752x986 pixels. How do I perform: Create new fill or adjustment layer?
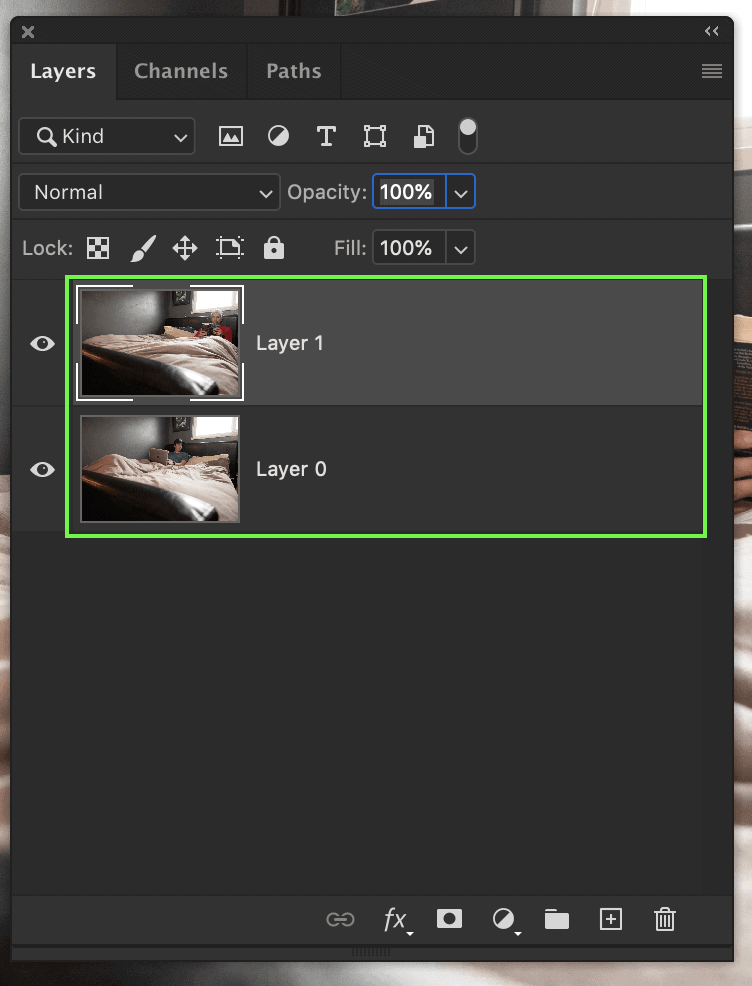(506, 920)
